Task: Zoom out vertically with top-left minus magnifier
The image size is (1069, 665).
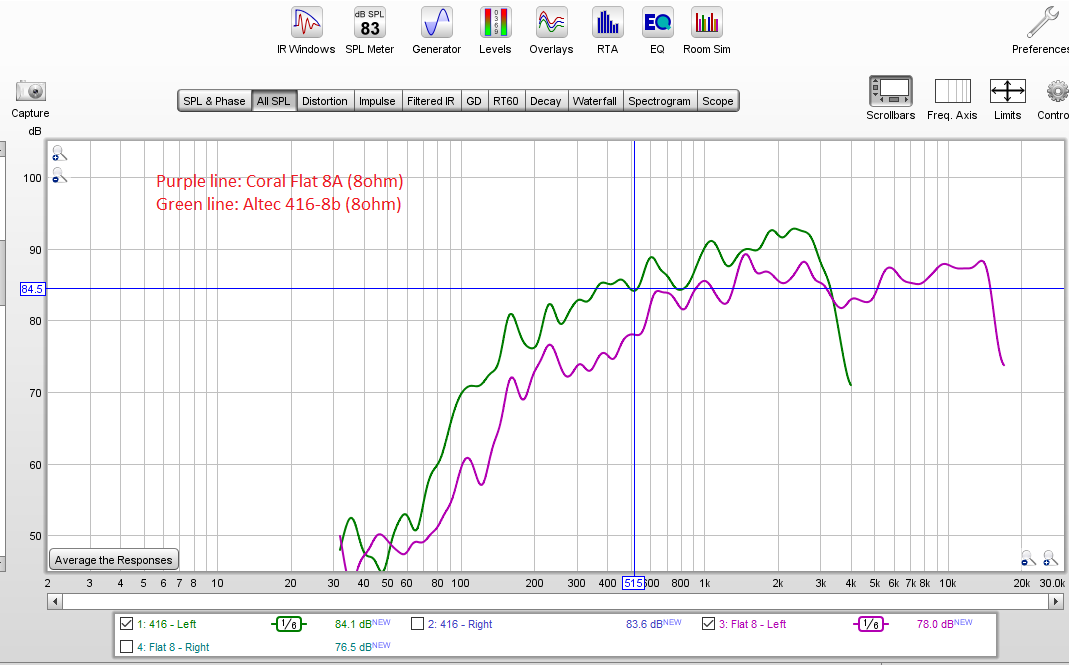Action: [59, 175]
